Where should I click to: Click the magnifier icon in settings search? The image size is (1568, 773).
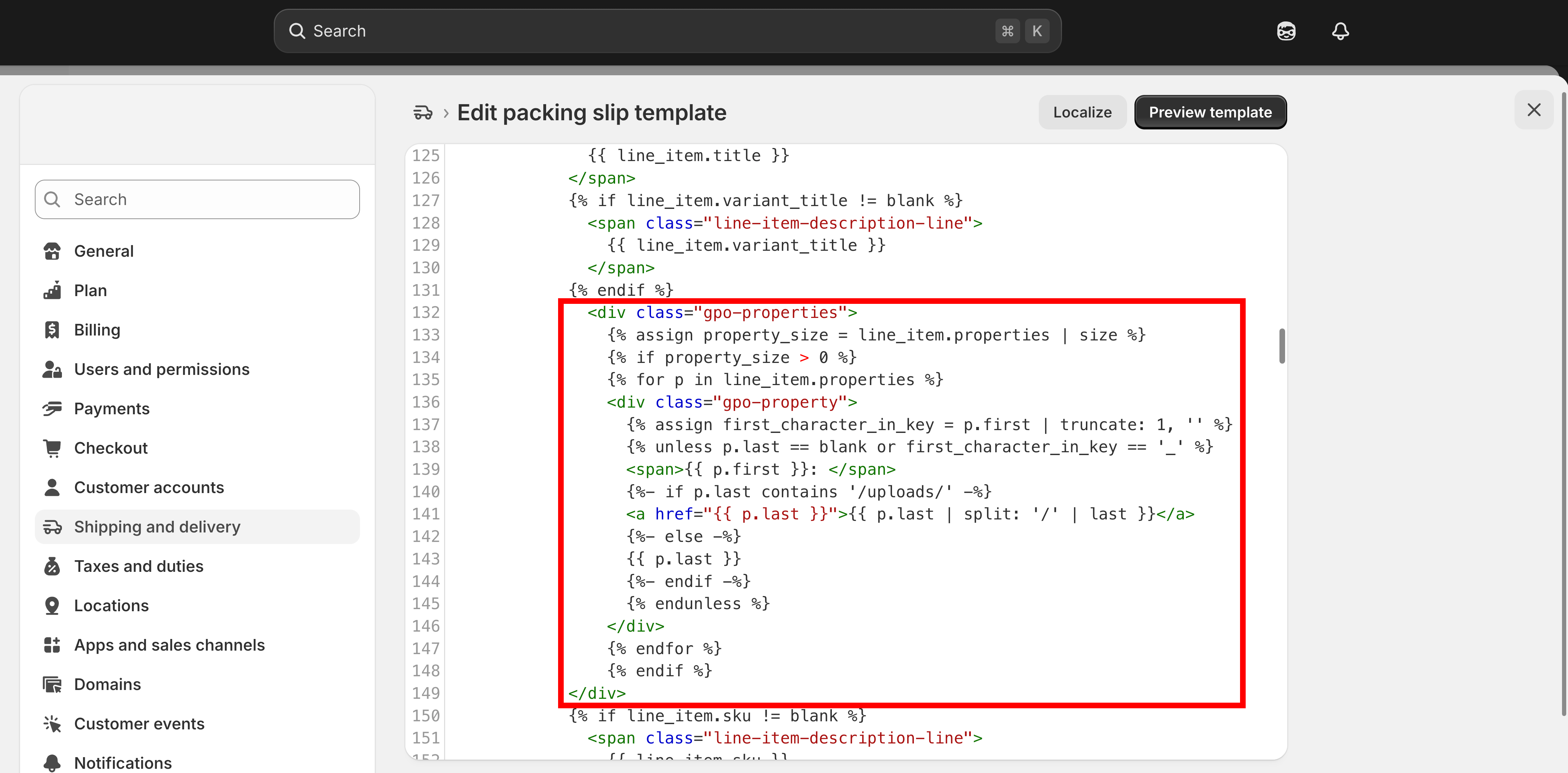(x=52, y=199)
